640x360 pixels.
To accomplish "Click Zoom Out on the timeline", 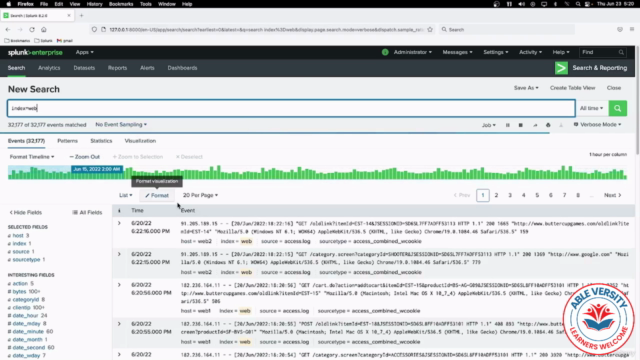I will tap(84, 157).
